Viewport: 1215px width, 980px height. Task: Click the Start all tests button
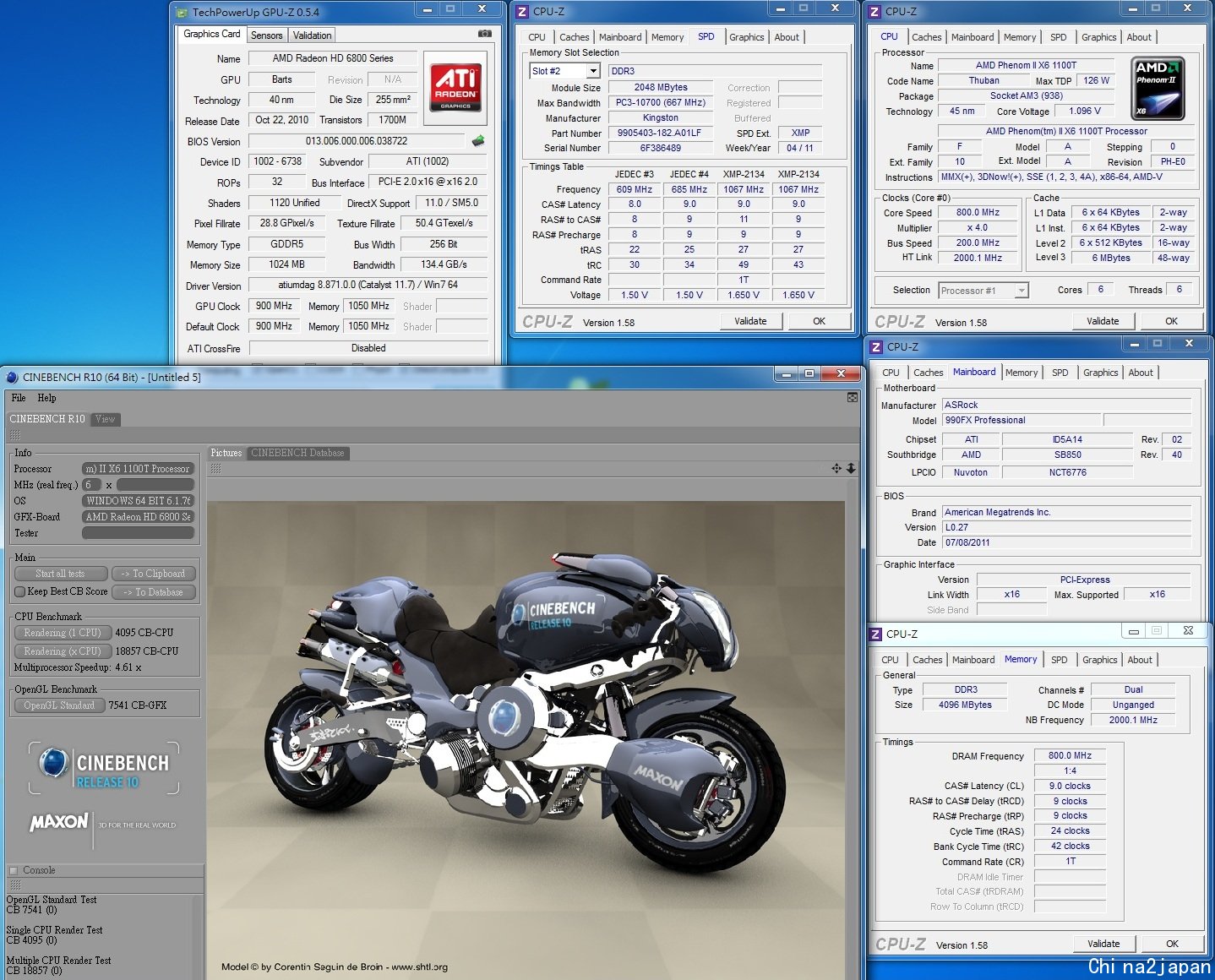(60, 574)
